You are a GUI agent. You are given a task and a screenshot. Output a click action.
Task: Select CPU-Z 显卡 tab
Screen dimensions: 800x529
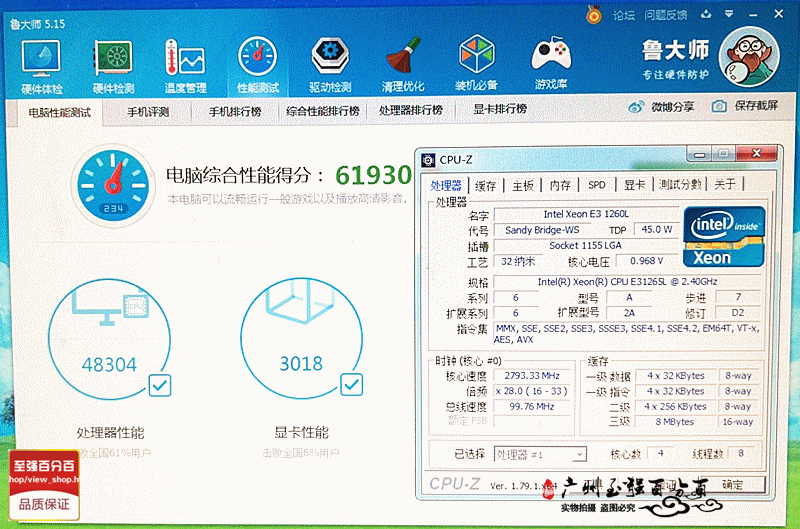pos(635,185)
